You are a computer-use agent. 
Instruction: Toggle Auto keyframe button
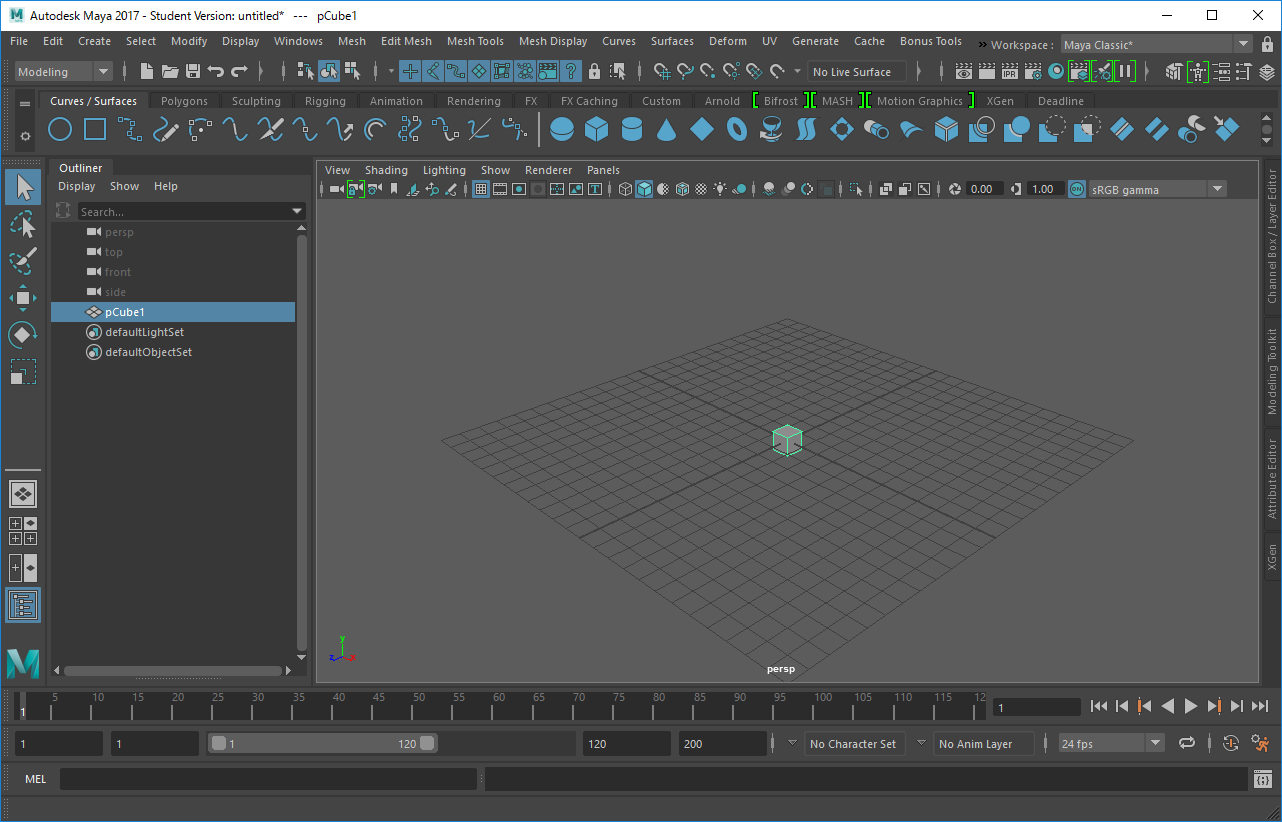(x=1231, y=743)
